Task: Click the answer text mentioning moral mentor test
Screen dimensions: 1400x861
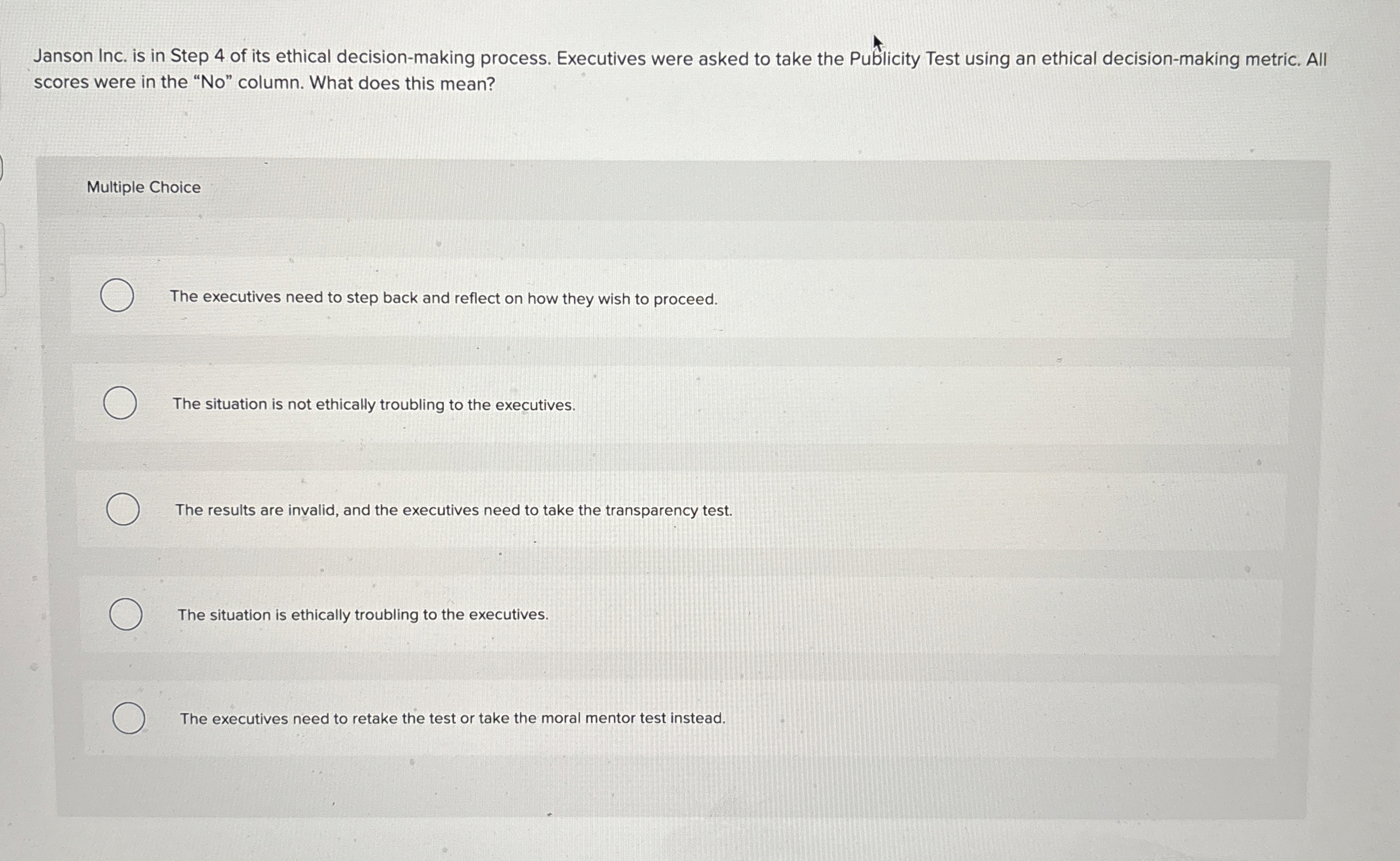Action: (452, 718)
